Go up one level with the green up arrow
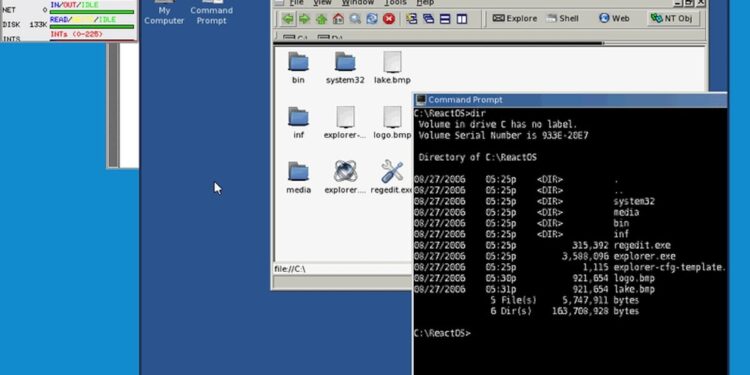This screenshot has width=750, height=375. click(321, 19)
